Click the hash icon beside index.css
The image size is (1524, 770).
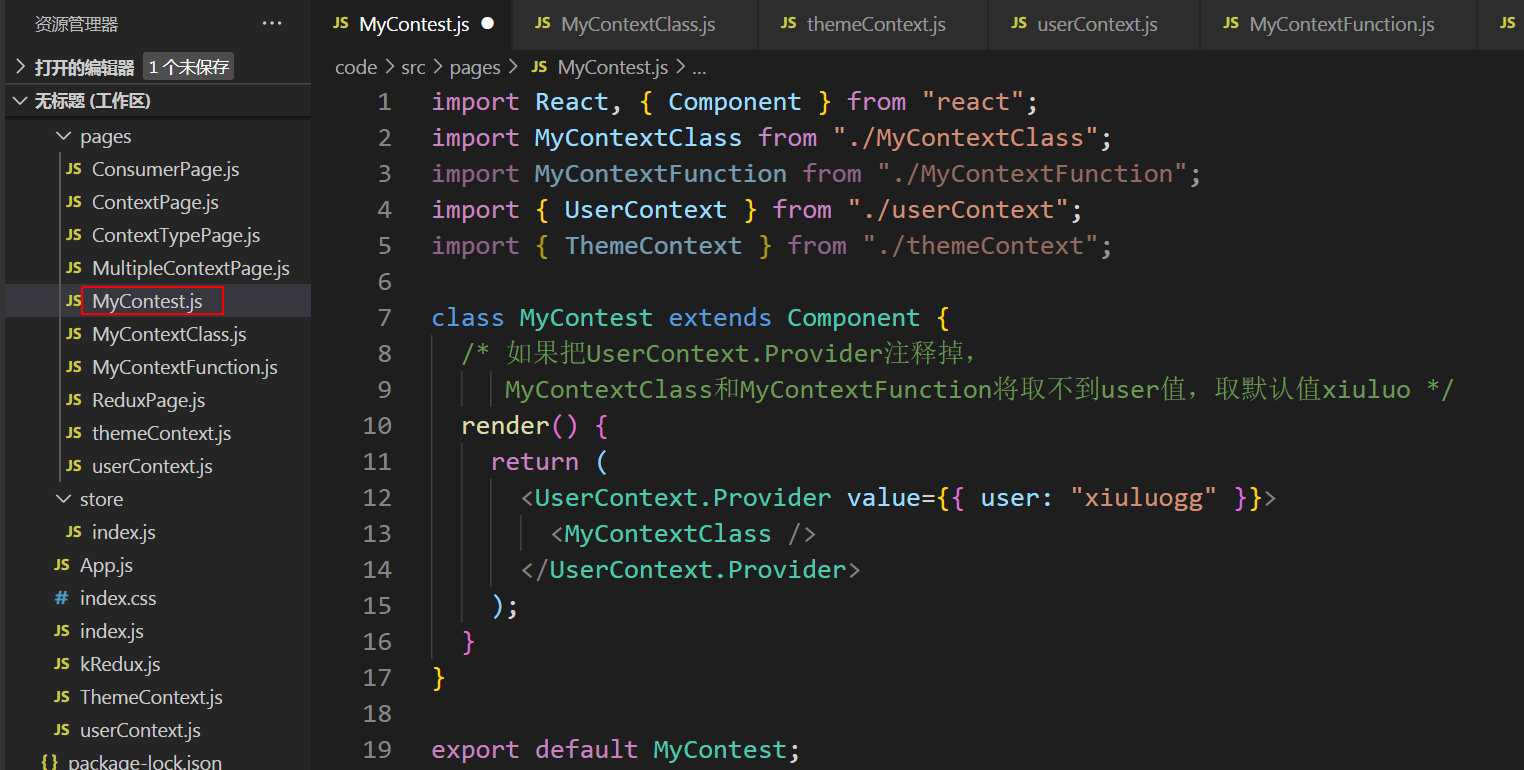pyautogui.click(x=62, y=598)
